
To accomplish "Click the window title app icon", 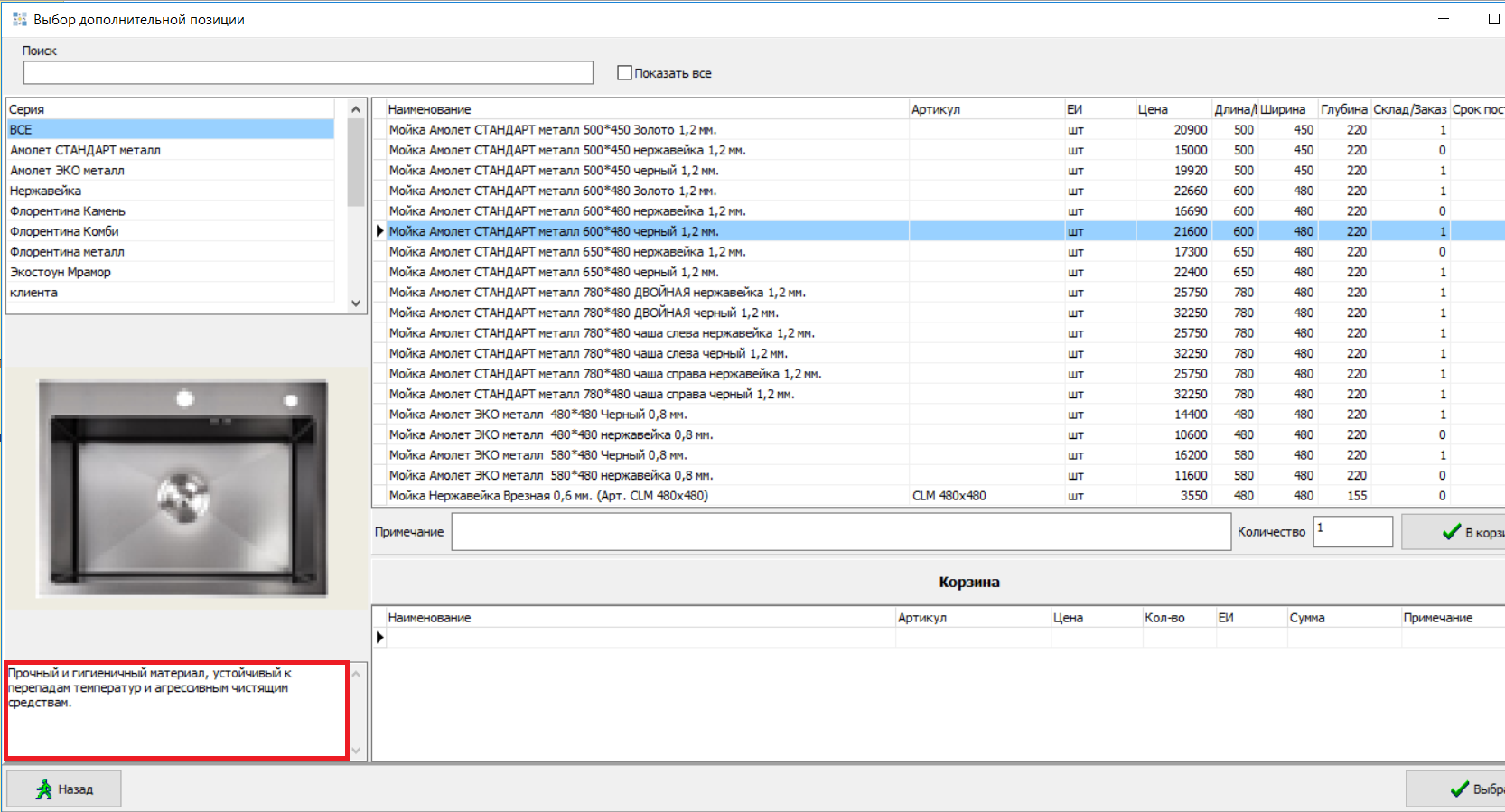I will click(19, 19).
